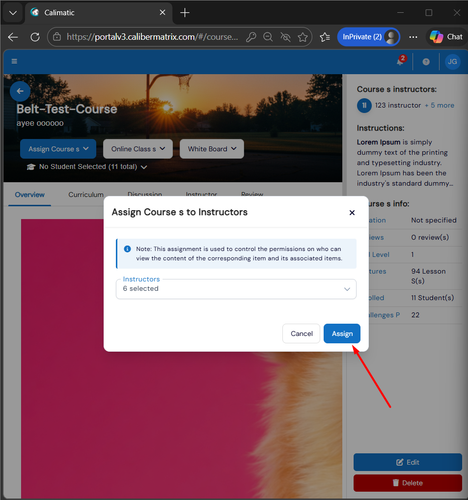The image size is (468, 500).
Task: Click the Belt-Test-Course title
Action: click(x=67, y=109)
